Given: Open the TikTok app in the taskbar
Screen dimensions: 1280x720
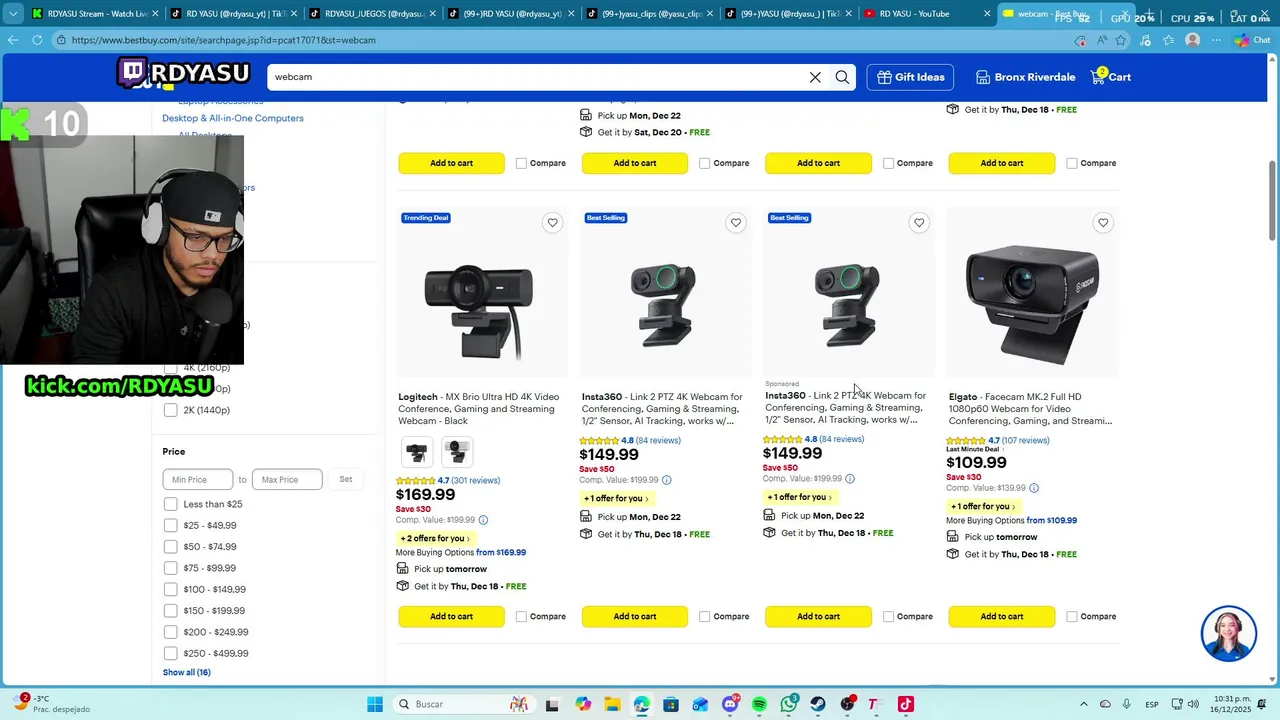Looking at the screenshot, I should [x=906, y=704].
